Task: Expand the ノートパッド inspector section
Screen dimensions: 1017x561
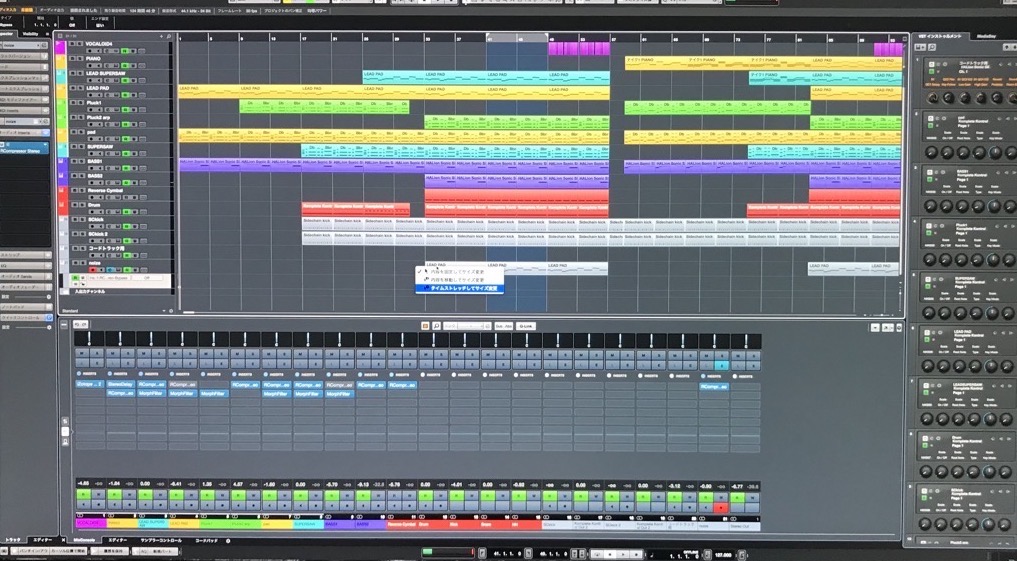Action: (25, 307)
